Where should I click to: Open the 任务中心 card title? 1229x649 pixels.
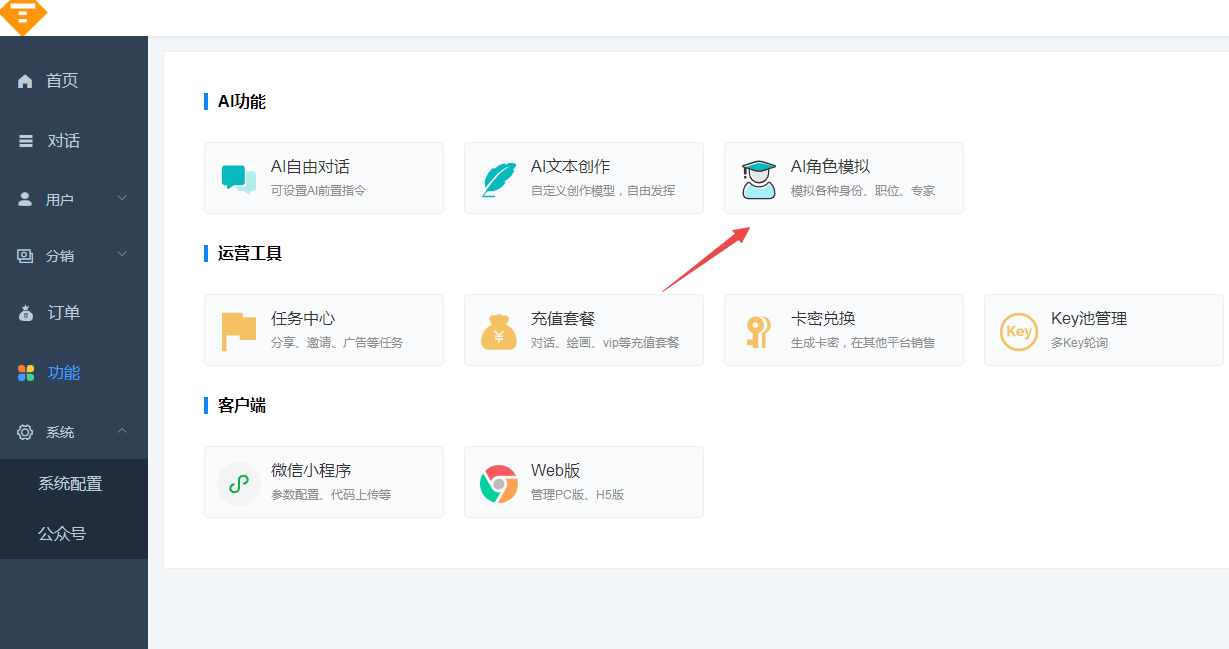(303, 319)
